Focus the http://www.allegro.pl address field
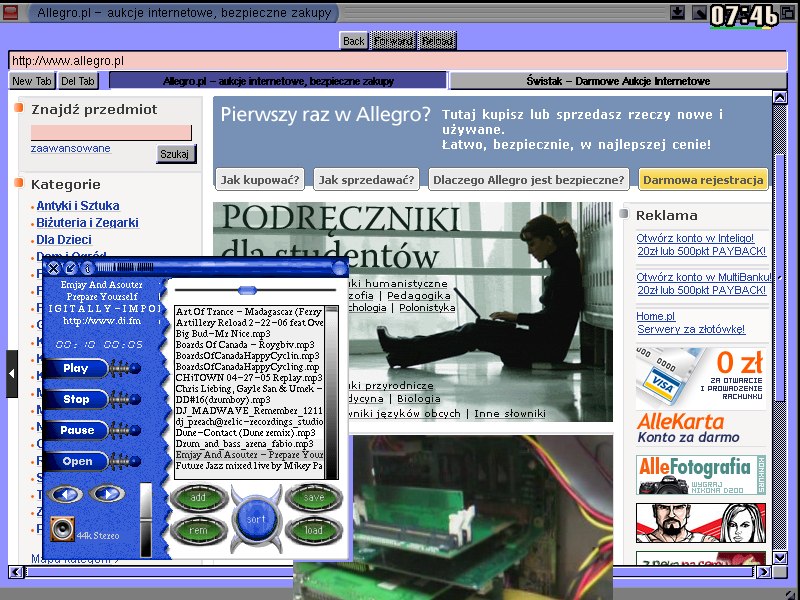 tap(398, 61)
